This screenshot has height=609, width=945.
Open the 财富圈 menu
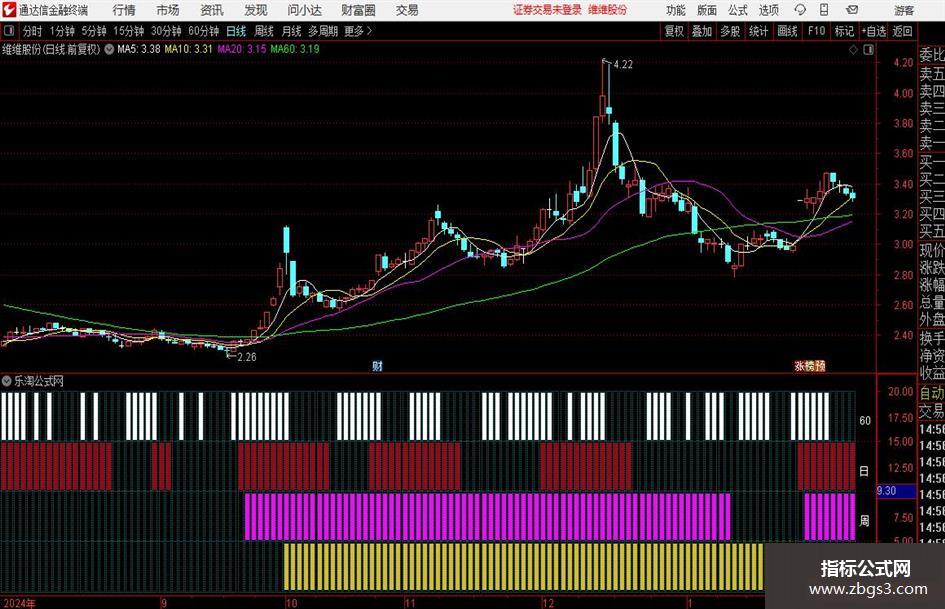[x=358, y=10]
